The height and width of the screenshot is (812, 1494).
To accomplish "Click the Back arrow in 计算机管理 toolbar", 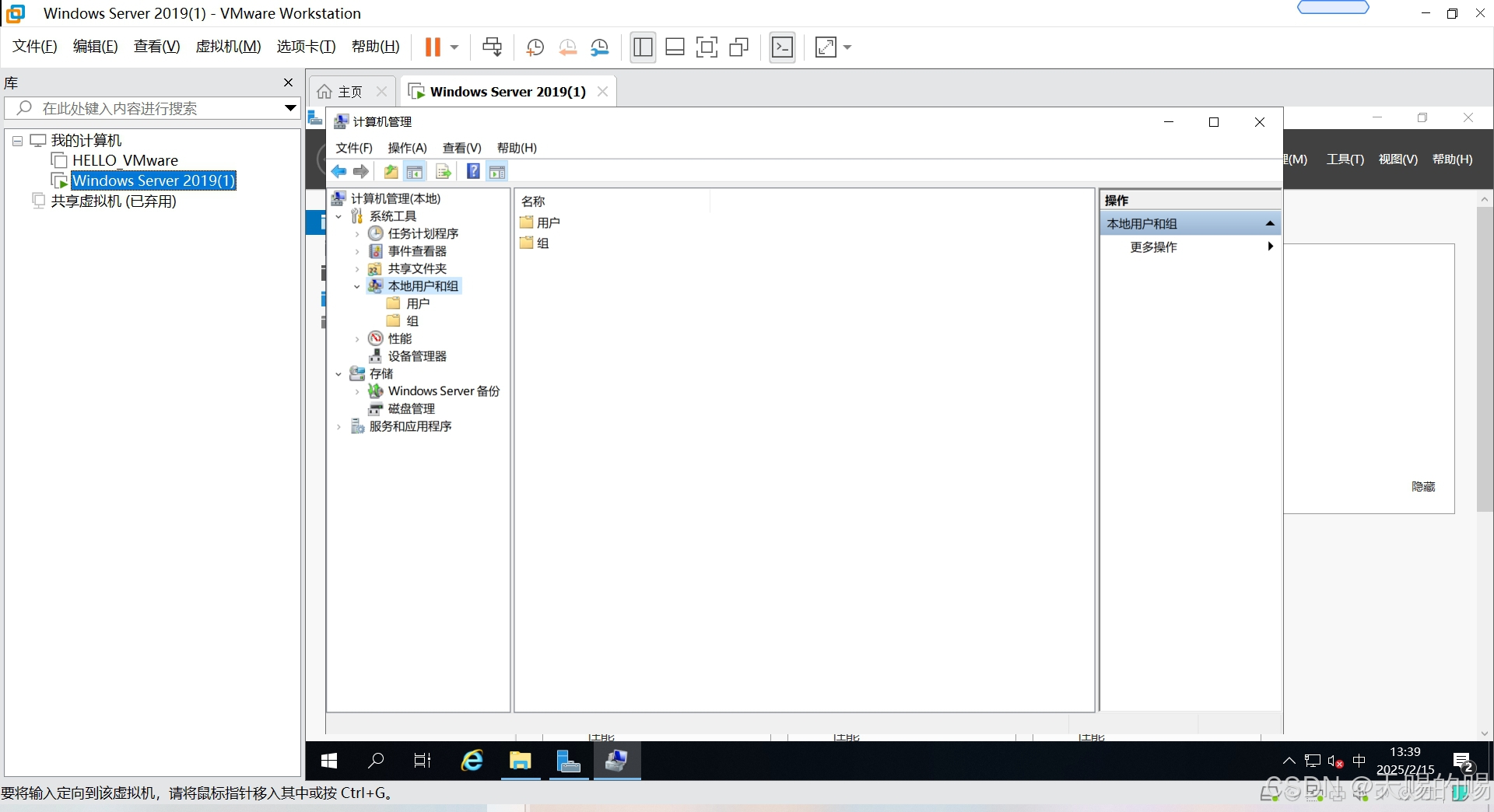I will [x=339, y=172].
